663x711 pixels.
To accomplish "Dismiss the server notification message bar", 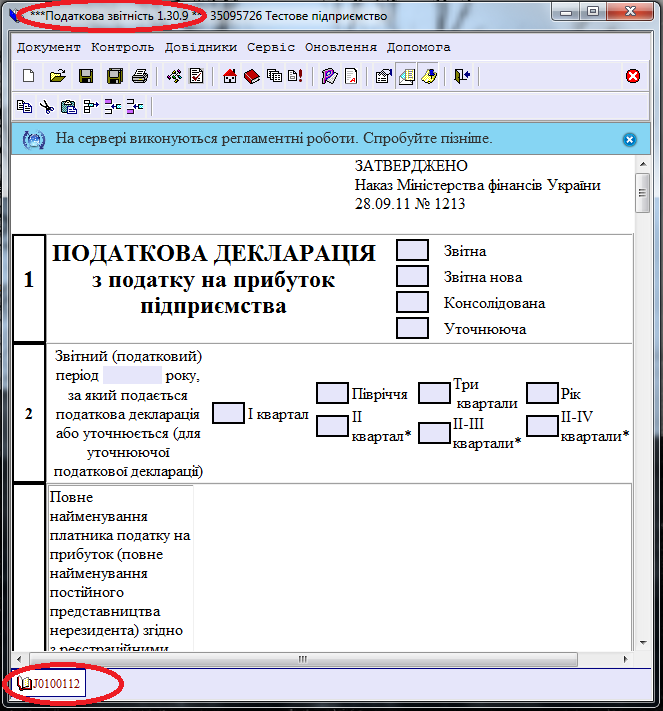I will [629, 139].
